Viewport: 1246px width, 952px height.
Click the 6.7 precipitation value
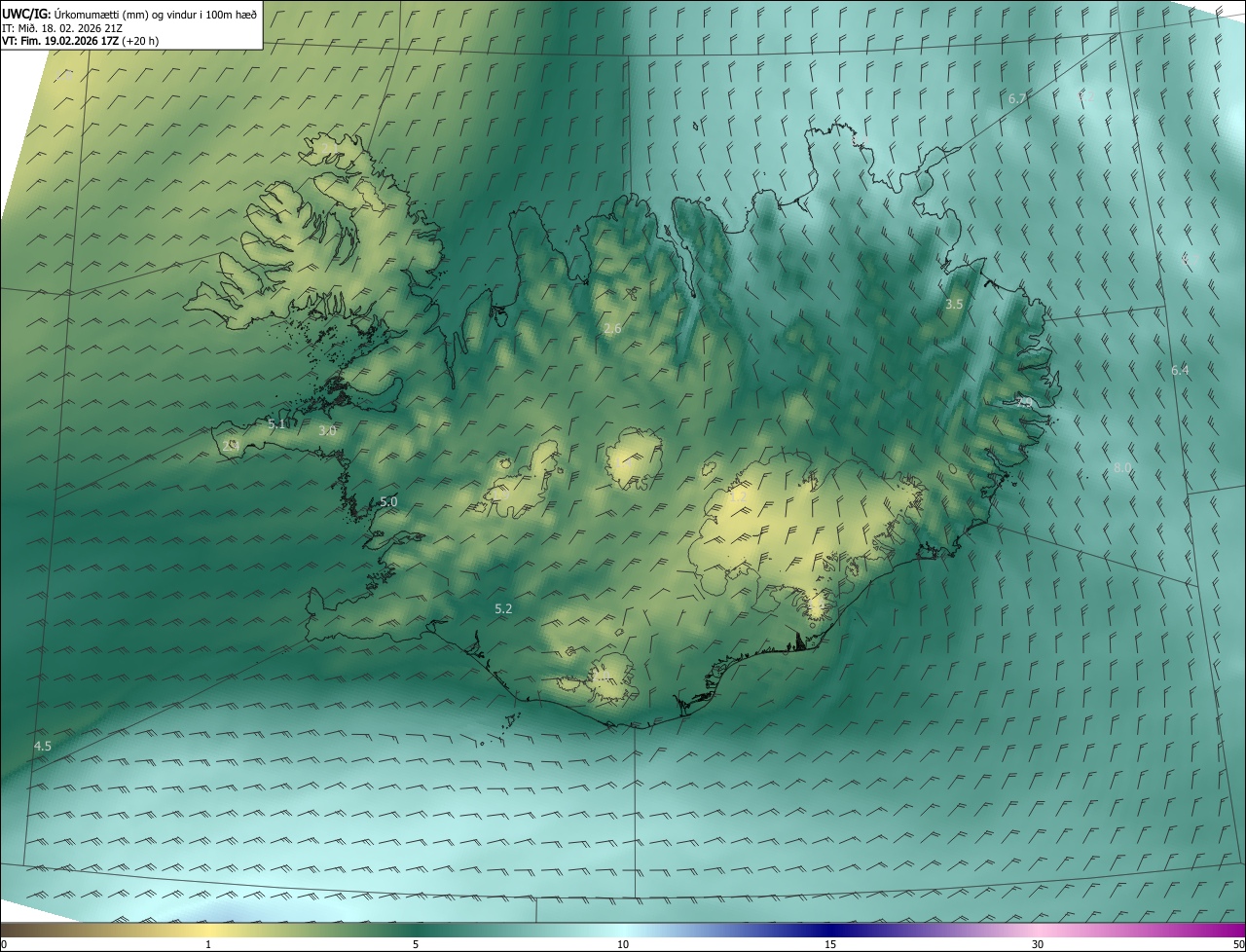(1017, 98)
